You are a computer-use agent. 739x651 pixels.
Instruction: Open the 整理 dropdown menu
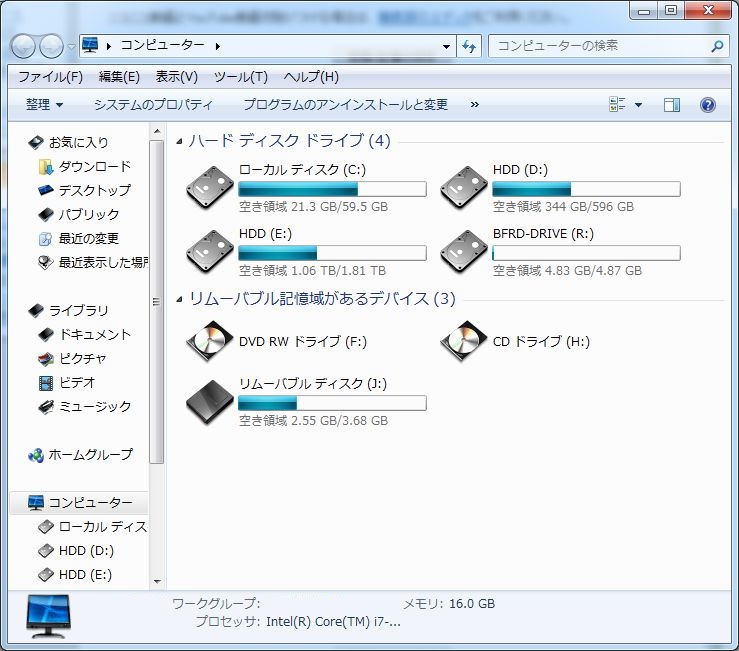44,105
